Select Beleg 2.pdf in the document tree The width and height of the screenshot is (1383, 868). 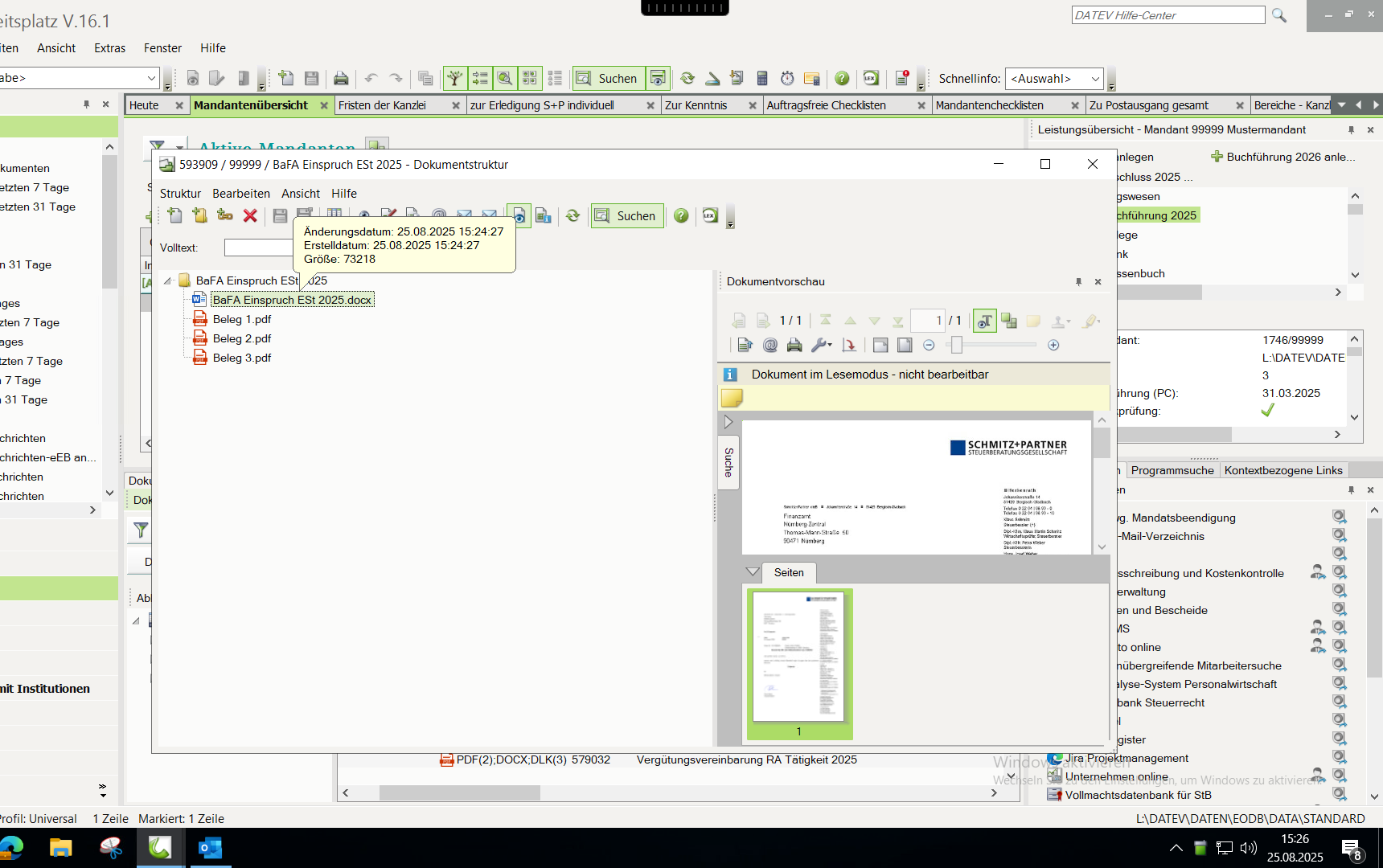[x=241, y=338]
